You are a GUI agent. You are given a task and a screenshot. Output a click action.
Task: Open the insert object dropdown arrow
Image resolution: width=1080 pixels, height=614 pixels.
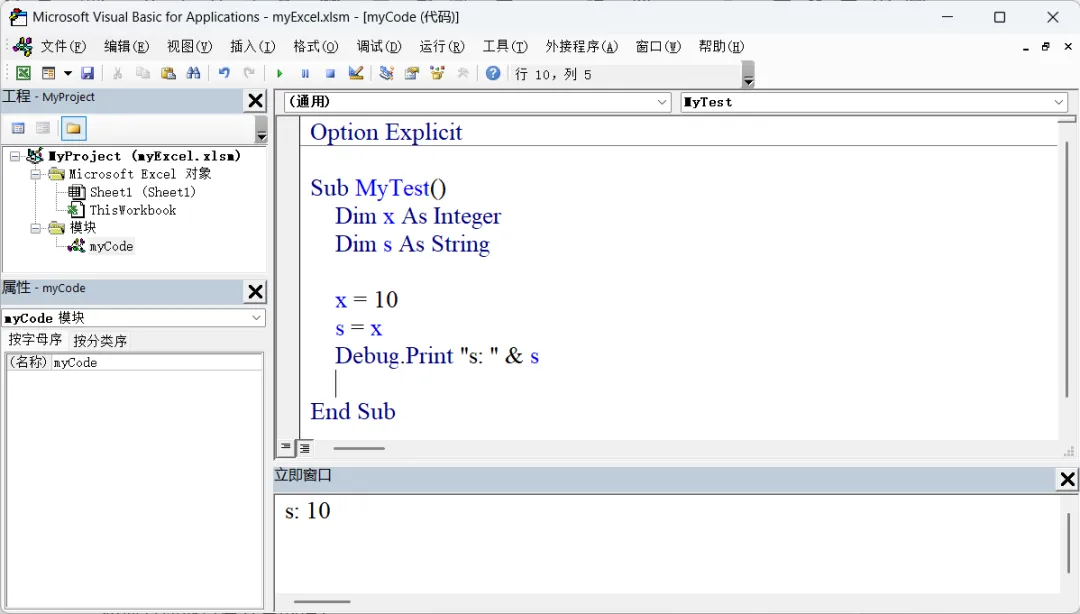click(x=68, y=73)
